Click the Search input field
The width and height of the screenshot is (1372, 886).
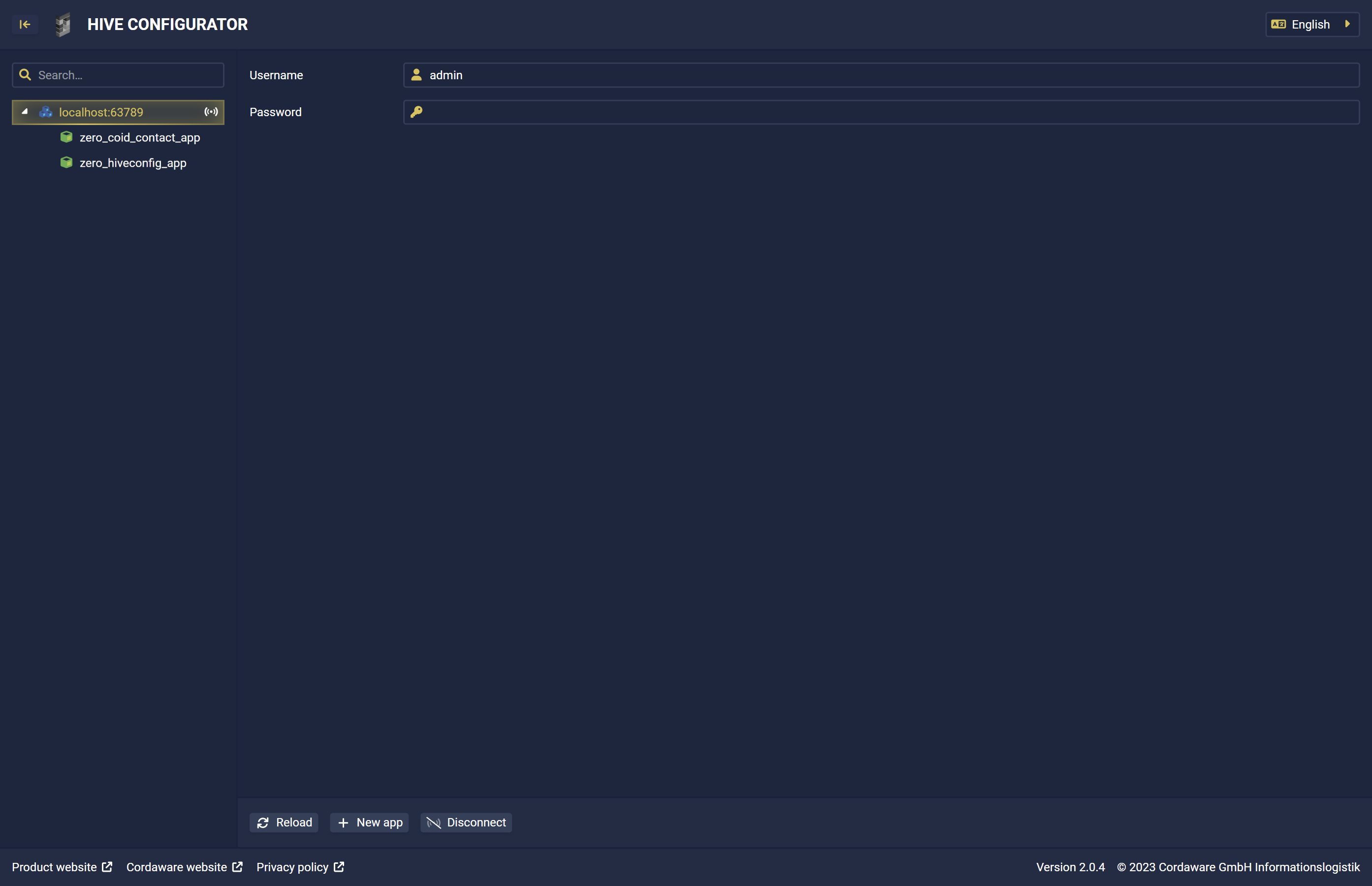click(117, 74)
